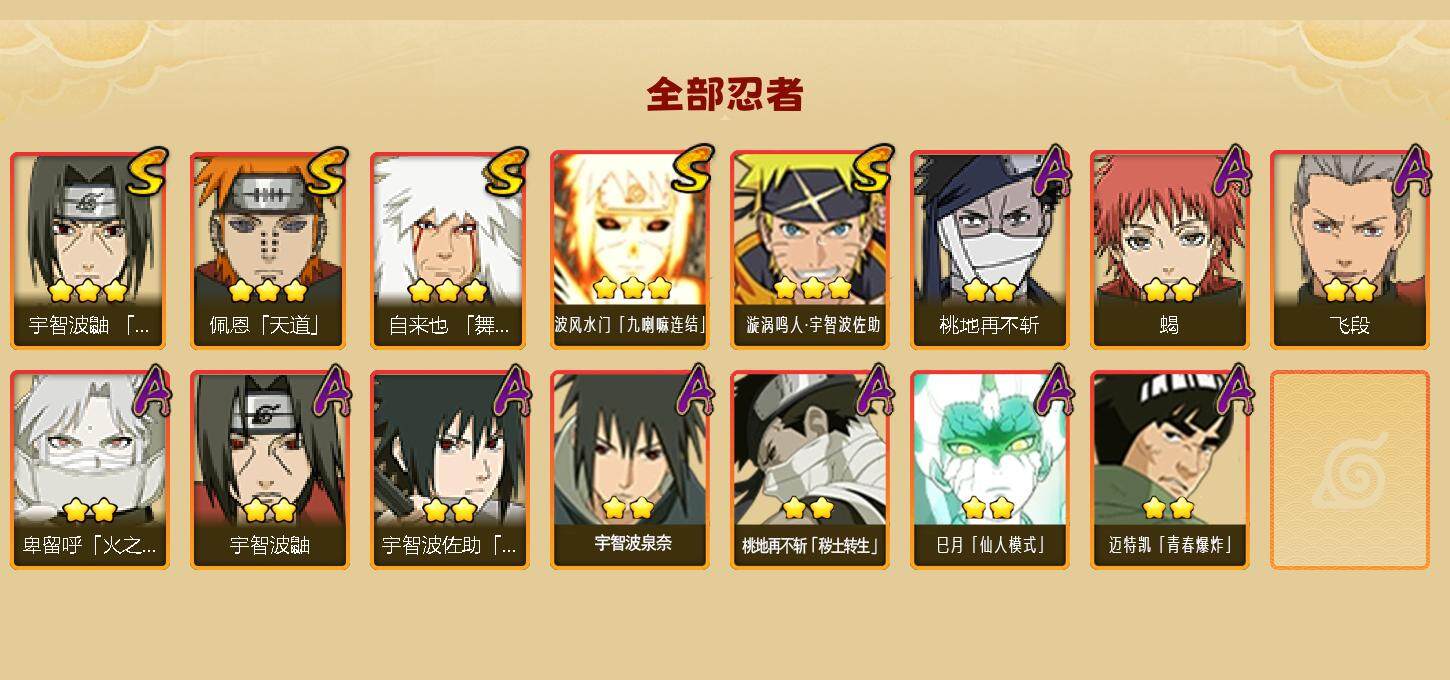Open the 蝎 ninja card
Viewport: 1450px width, 680px height.
point(1169,250)
